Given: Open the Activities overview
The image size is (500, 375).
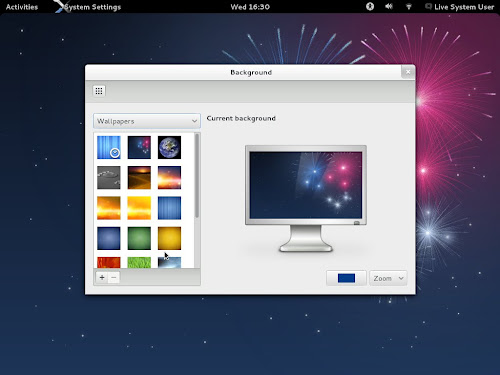Looking at the screenshot, I should pyautogui.click(x=22, y=7).
